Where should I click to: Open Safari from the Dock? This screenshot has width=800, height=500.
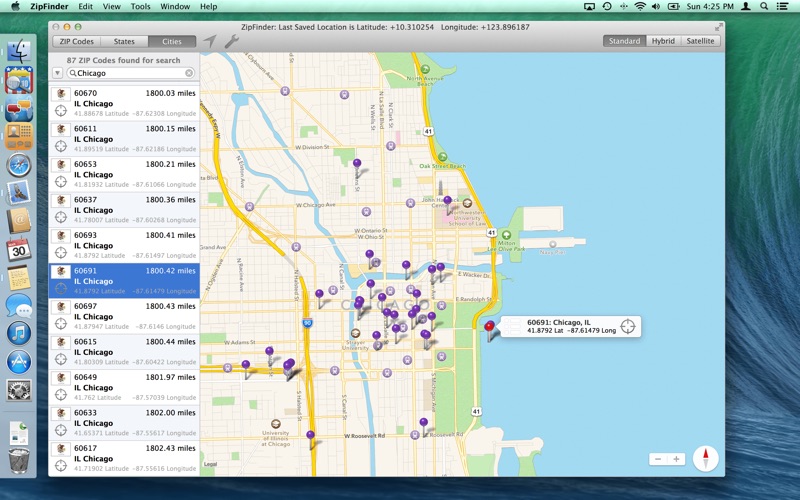pos(19,165)
